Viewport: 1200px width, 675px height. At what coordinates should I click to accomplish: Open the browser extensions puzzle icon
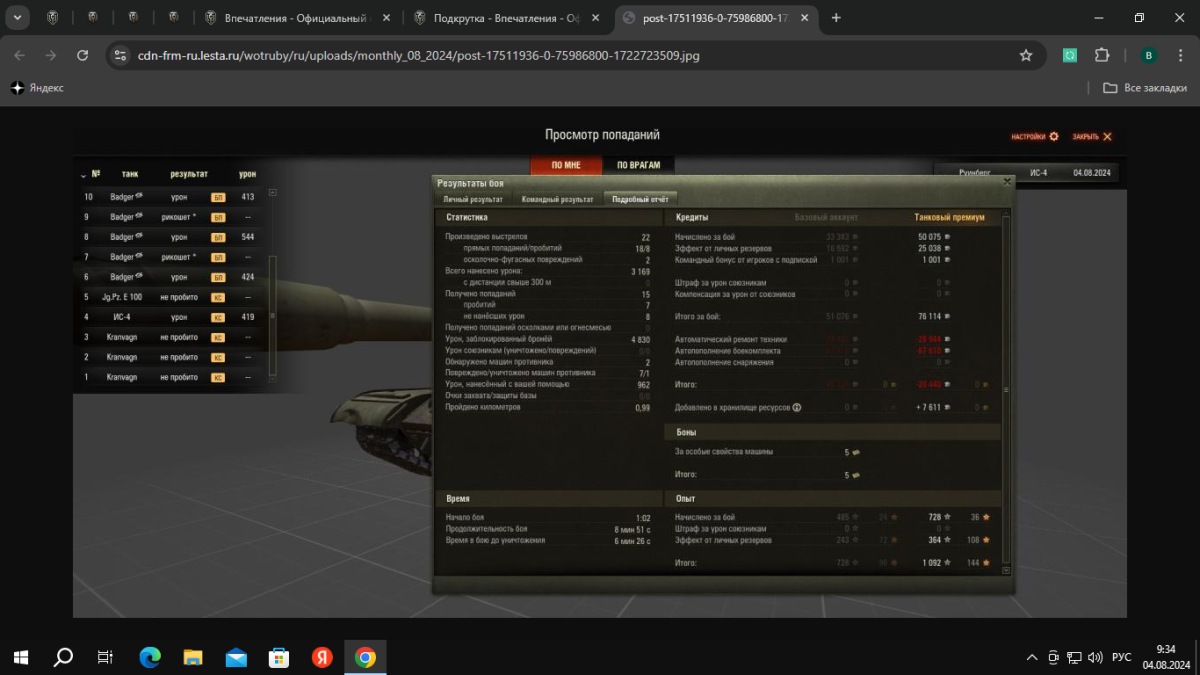coord(1102,56)
